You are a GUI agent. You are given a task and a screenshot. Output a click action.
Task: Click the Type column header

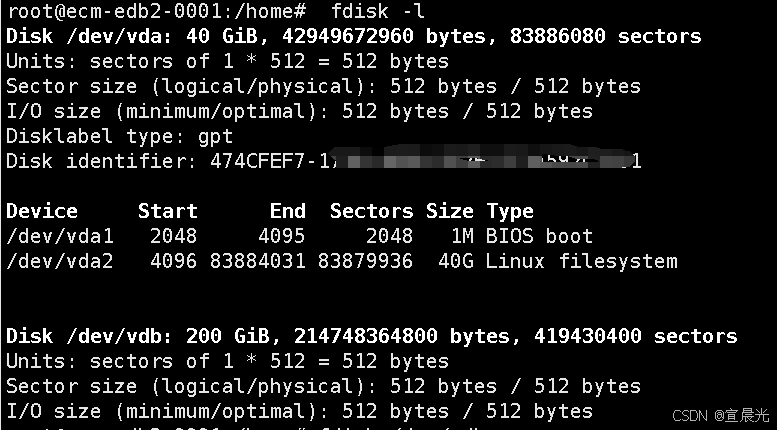510,212
